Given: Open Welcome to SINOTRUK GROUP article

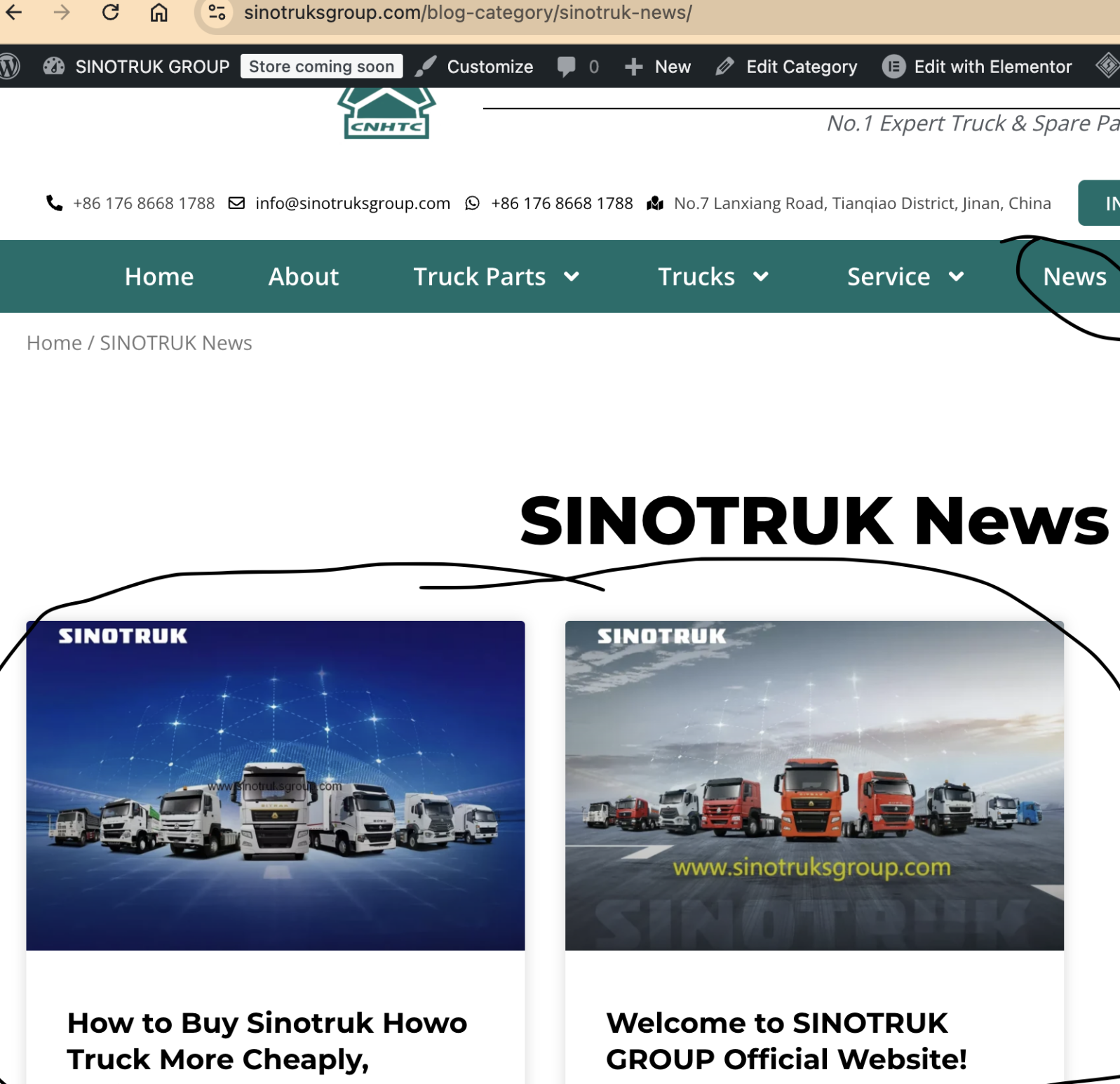Looking at the screenshot, I should tap(786, 1041).
